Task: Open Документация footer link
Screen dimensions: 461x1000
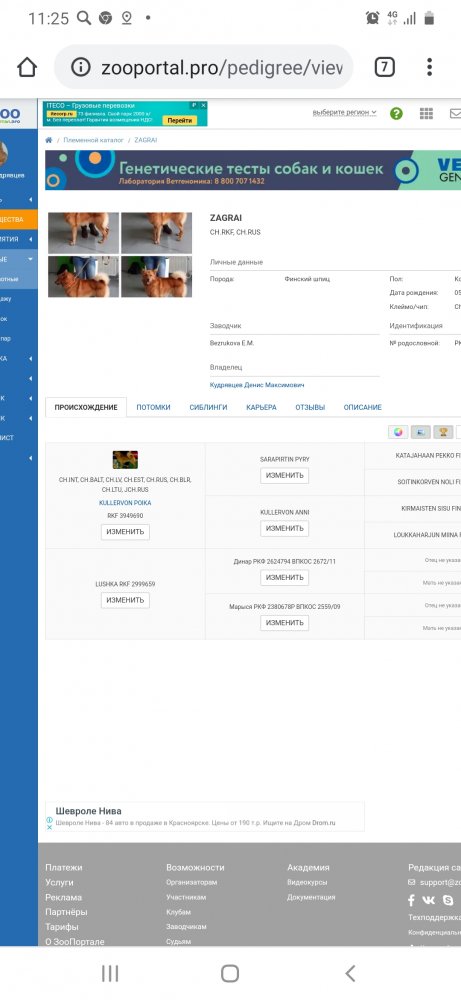Action: (311, 897)
